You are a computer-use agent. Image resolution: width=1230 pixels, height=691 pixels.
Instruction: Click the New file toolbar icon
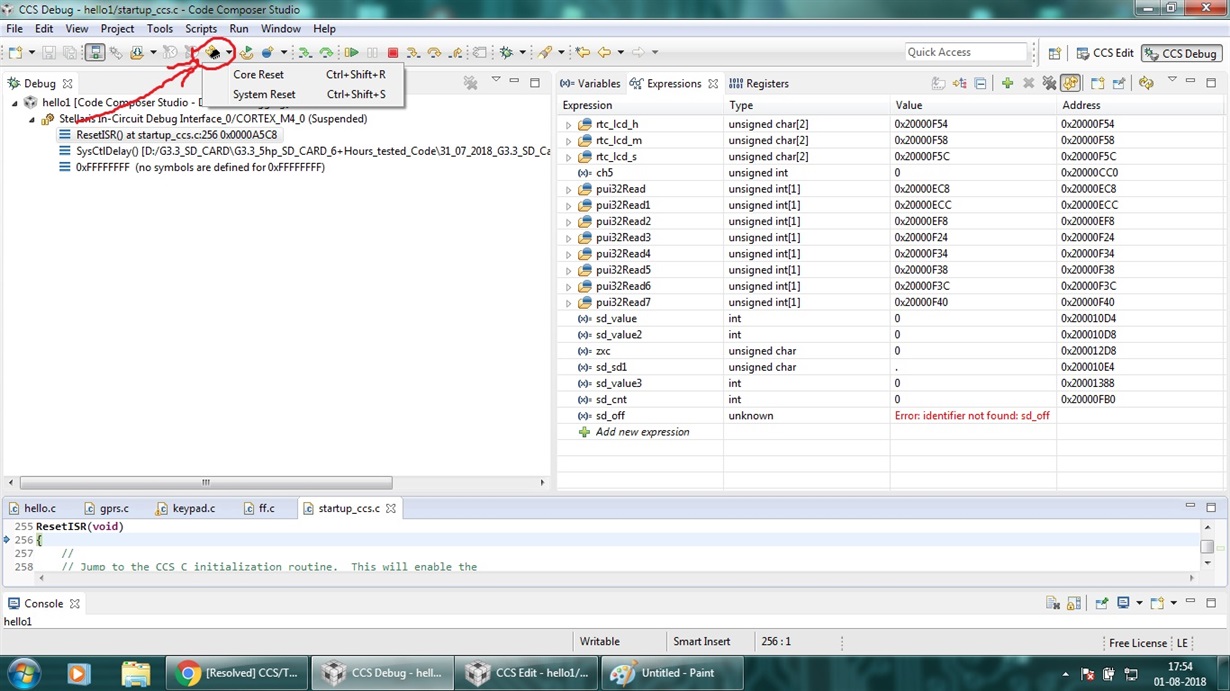14,52
